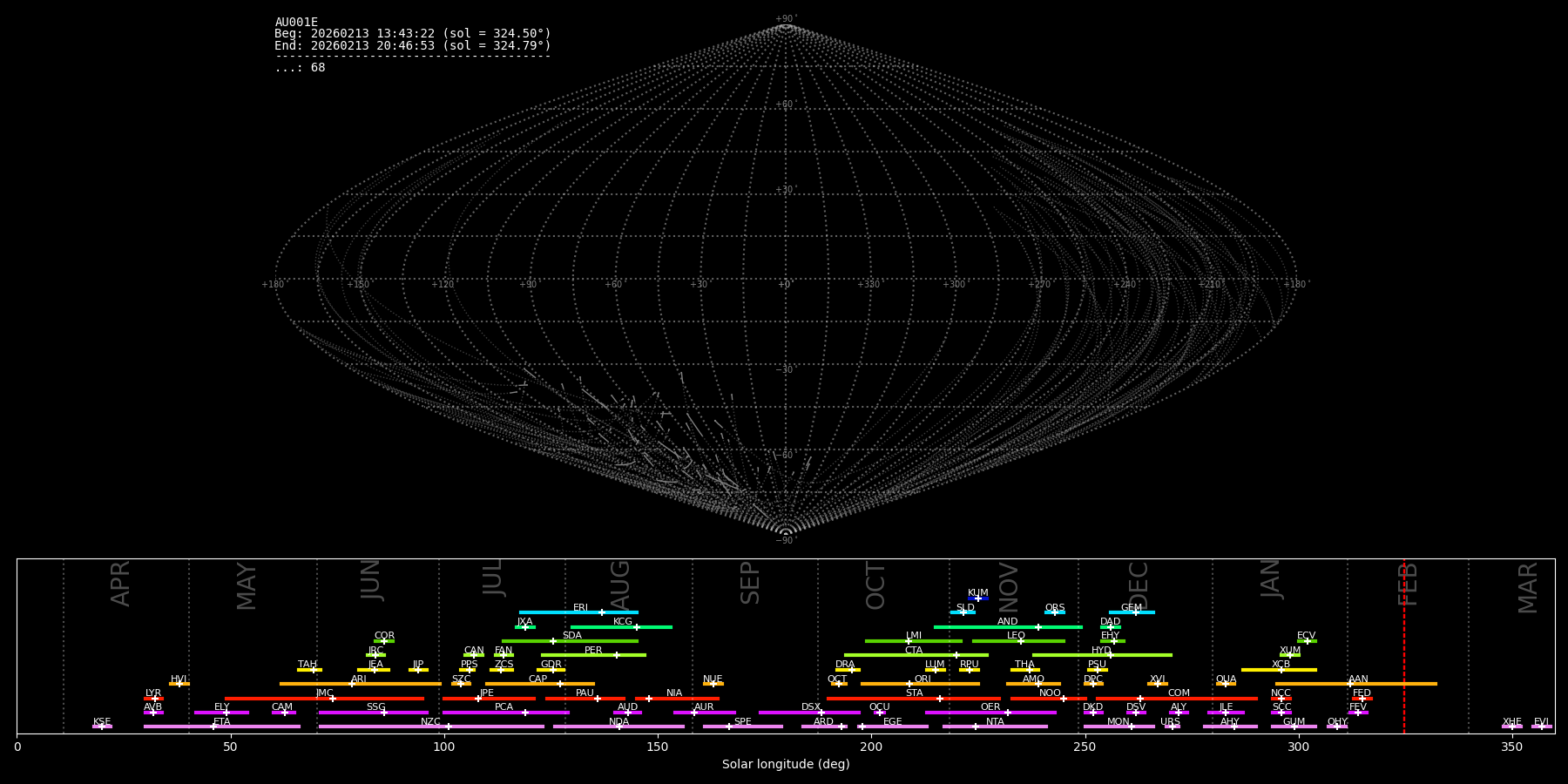Click the KUM shower label
The image size is (1568, 784).
coord(978,593)
